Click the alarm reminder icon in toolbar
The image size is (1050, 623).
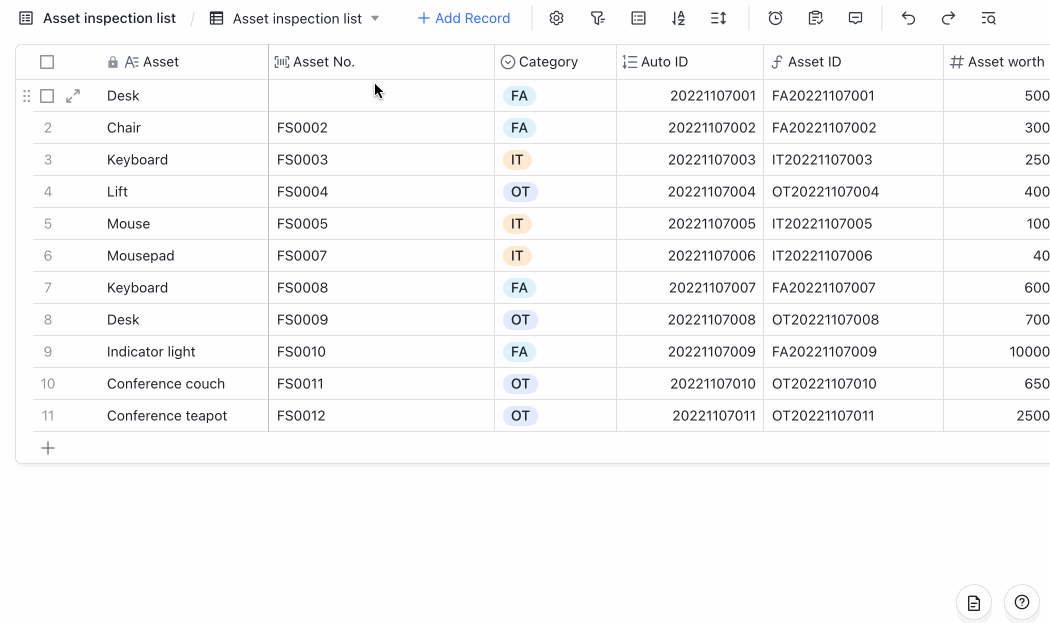(x=775, y=18)
